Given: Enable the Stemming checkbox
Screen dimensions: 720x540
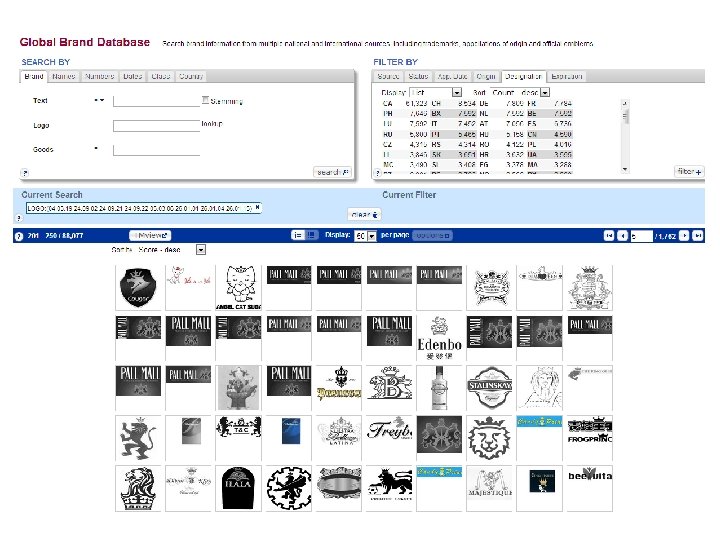Looking at the screenshot, I should click(205, 100).
